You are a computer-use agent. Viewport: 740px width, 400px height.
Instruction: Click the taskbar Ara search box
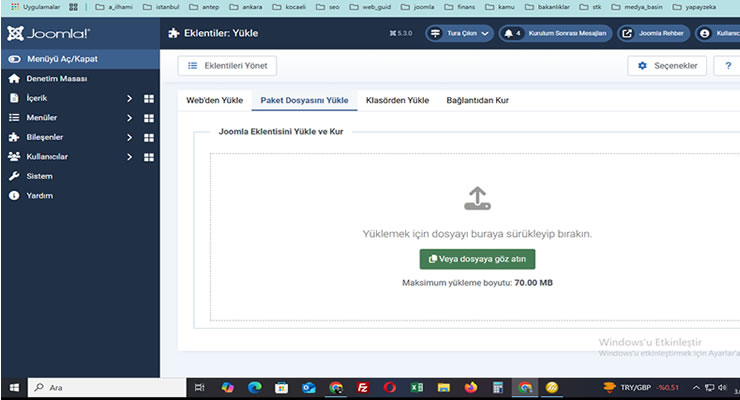pyautogui.click(x=107, y=388)
